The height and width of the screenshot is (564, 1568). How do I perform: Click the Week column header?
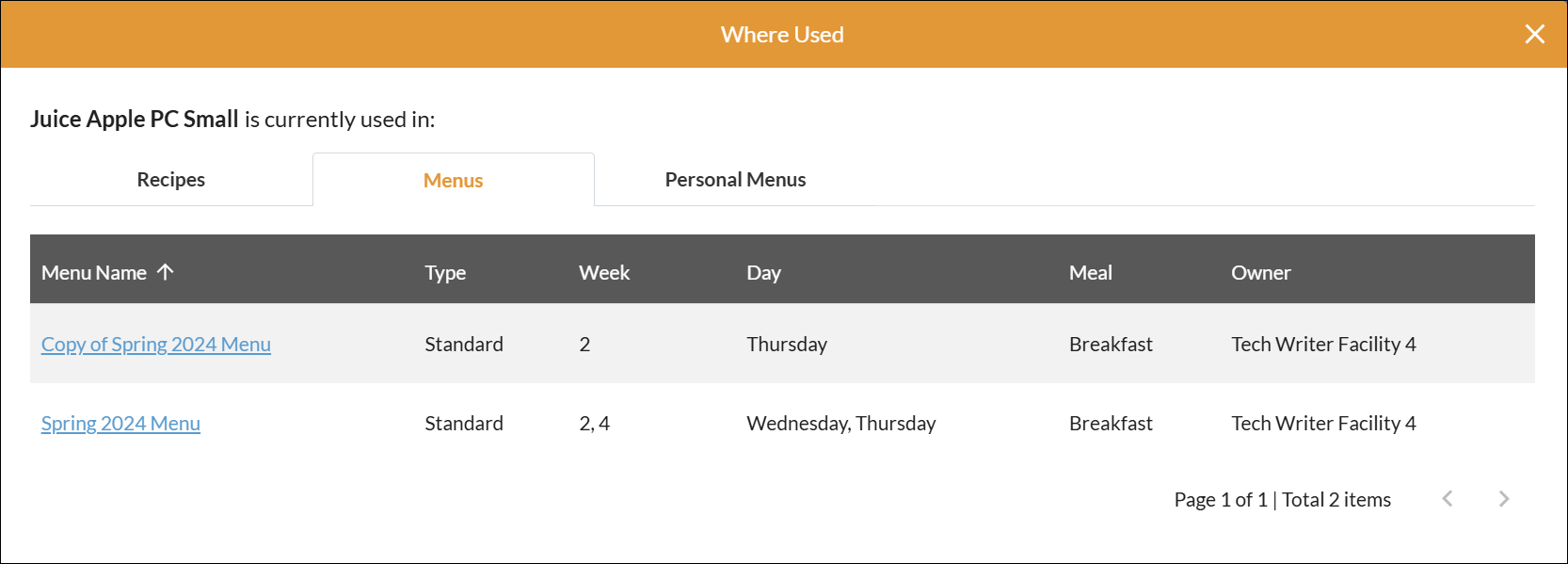click(x=604, y=273)
